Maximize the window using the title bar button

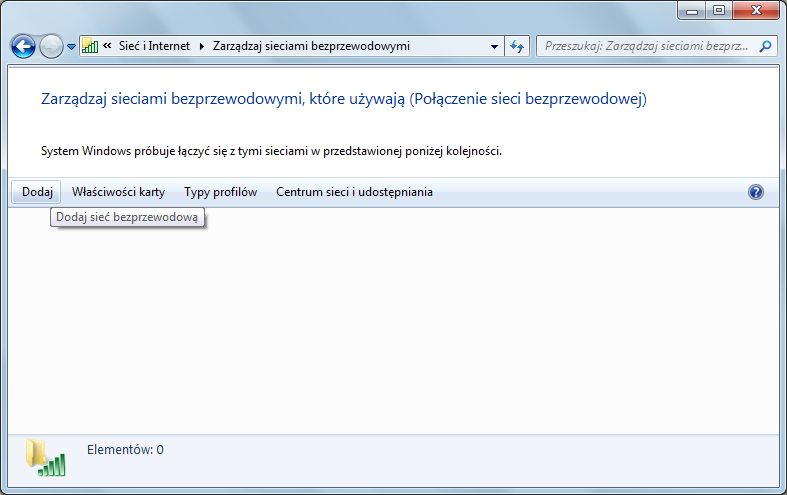click(x=718, y=10)
